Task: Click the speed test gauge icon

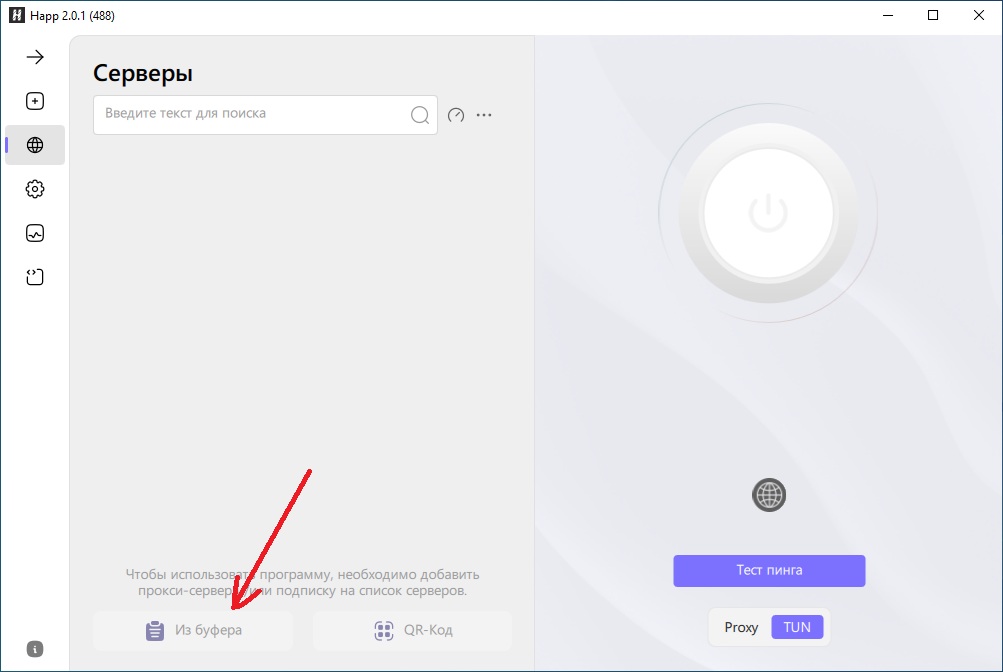Action: click(456, 115)
